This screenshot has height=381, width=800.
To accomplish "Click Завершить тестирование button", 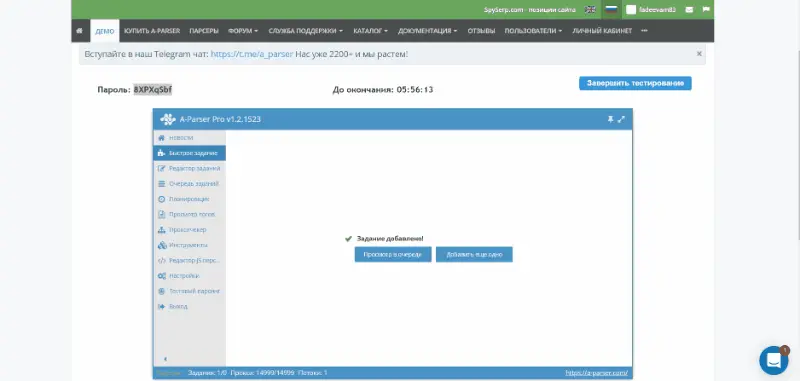I will click(635, 83).
